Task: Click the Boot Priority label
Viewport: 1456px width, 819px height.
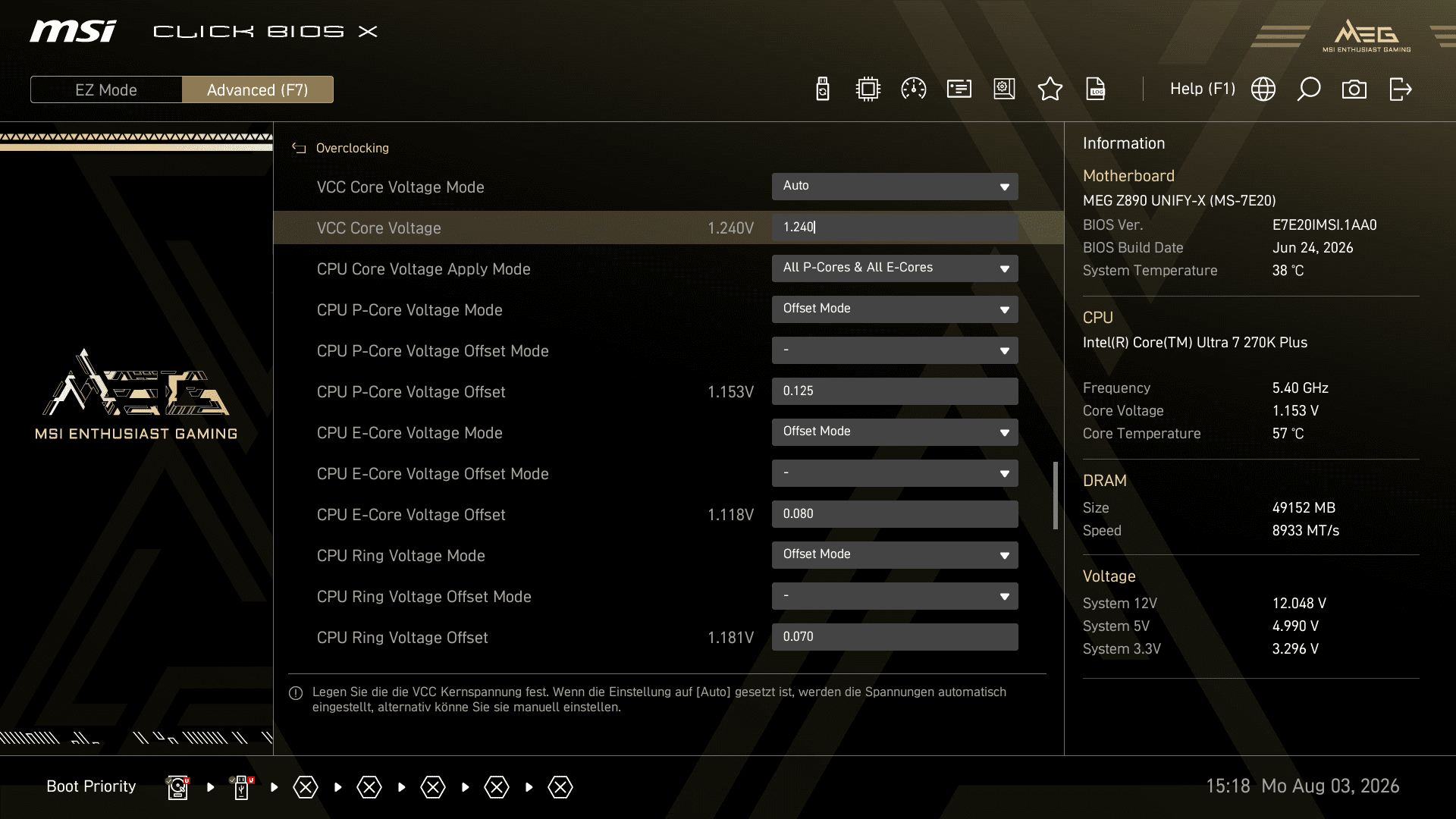Action: (x=91, y=786)
